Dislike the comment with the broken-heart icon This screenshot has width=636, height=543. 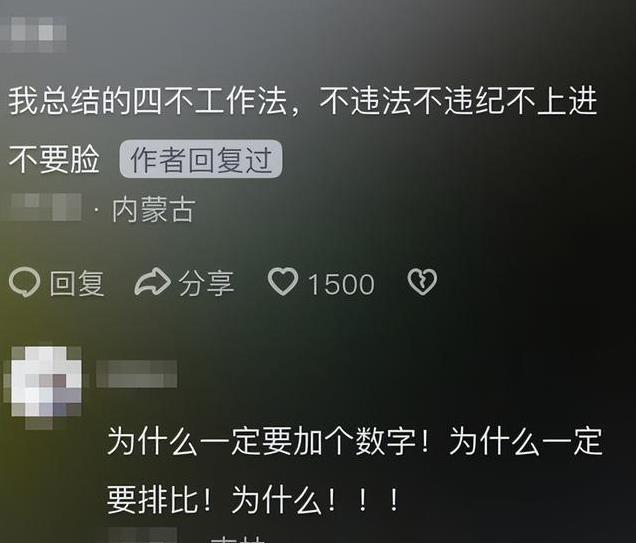click(x=422, y=281)
